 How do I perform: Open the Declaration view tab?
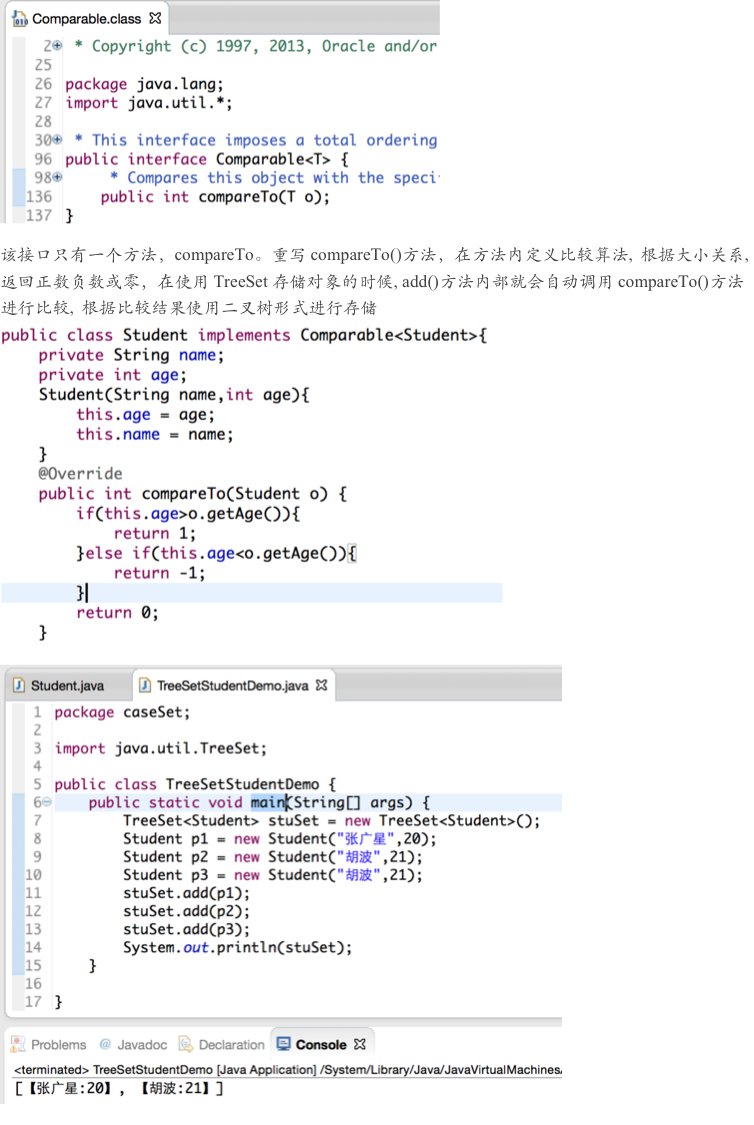tap(231, 1045)
